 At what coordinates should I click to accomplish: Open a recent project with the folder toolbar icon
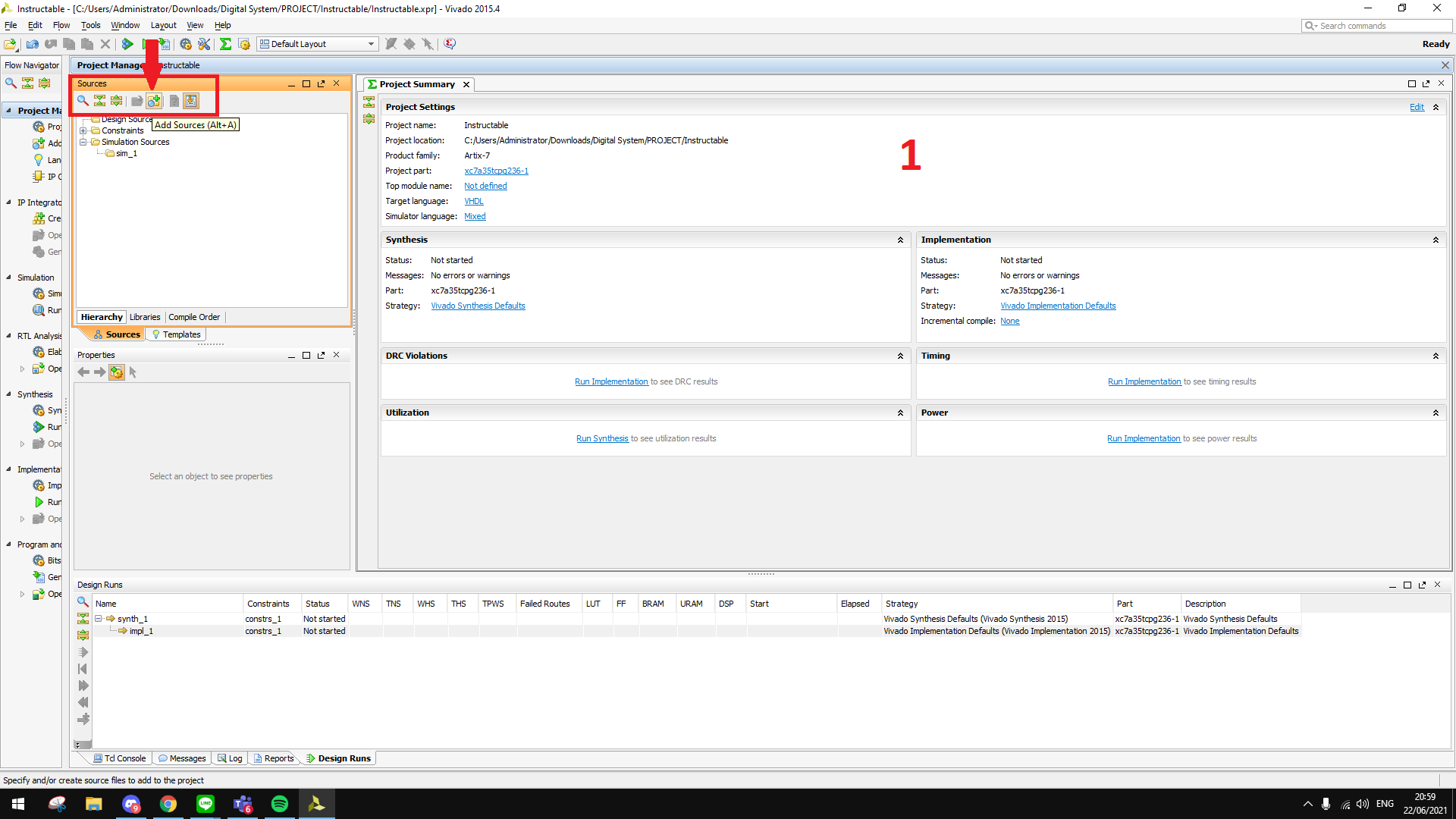click(x=11, y=44)
